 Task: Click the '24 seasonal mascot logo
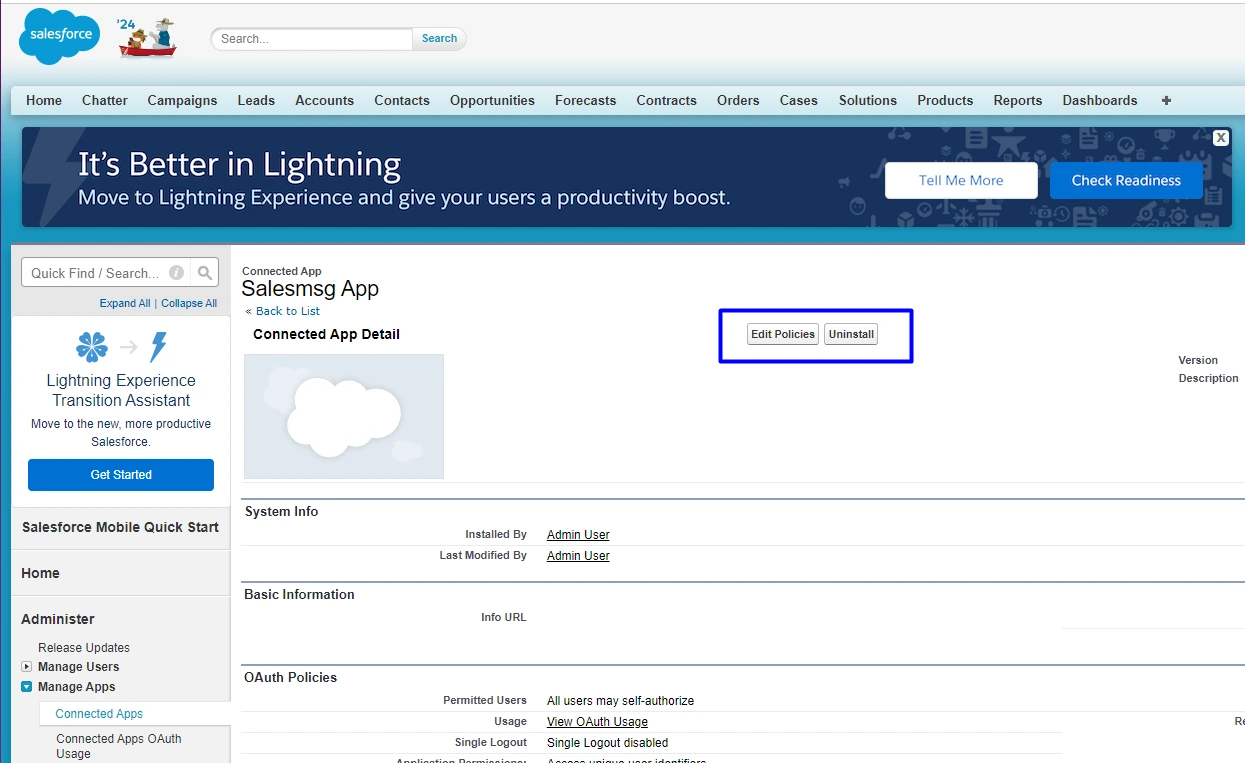[147, 38]
